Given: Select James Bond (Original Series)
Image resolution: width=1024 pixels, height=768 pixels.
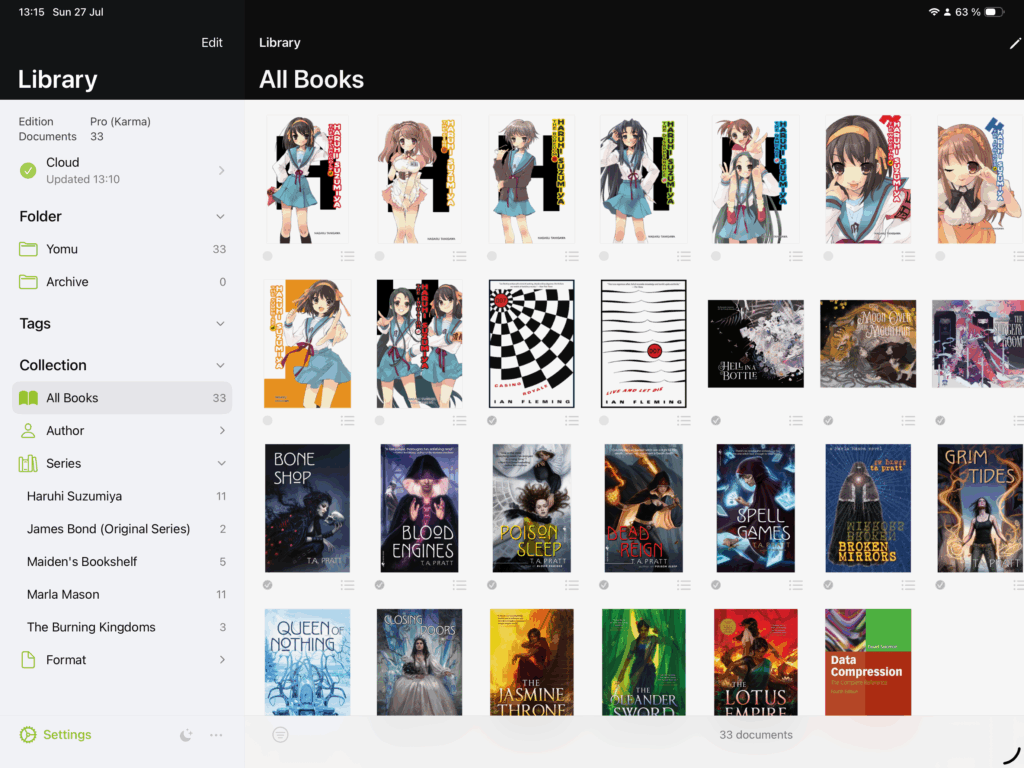Looking at the screenshot, I should click(122, 529).
